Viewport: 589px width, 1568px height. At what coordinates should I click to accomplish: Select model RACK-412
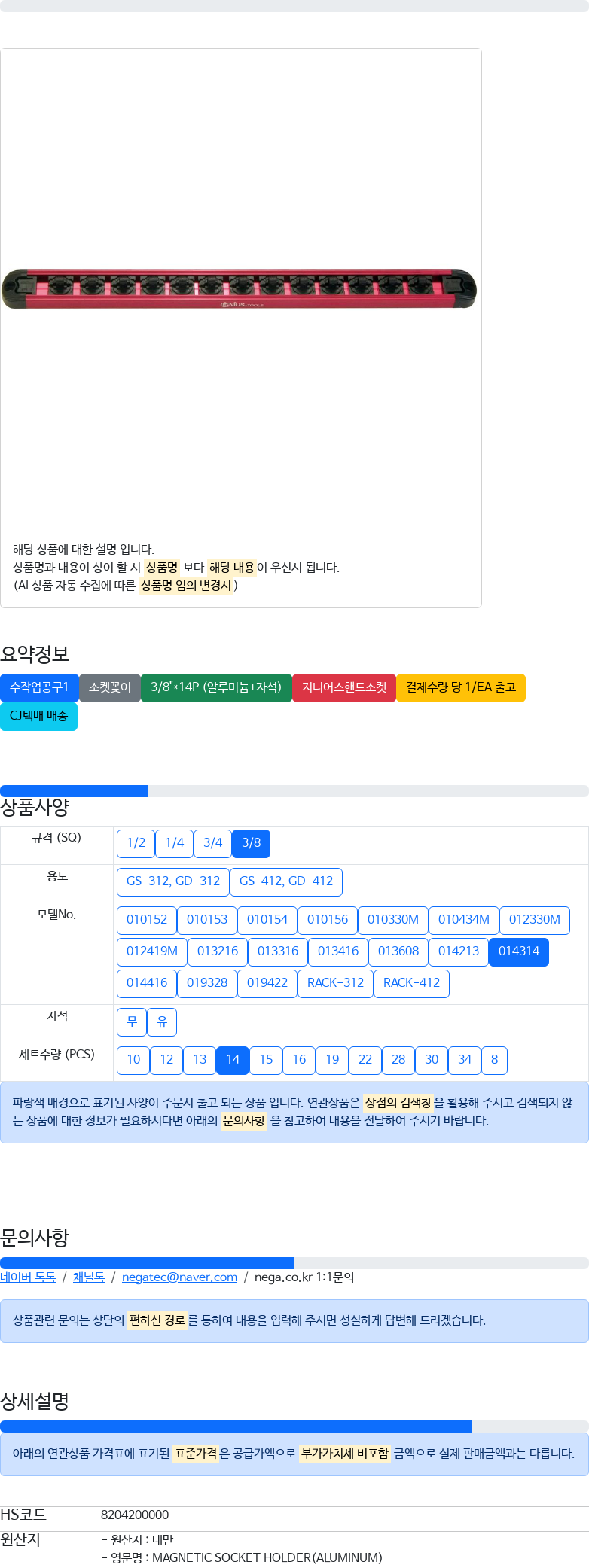pyautogui.click(x=411, y=983)
